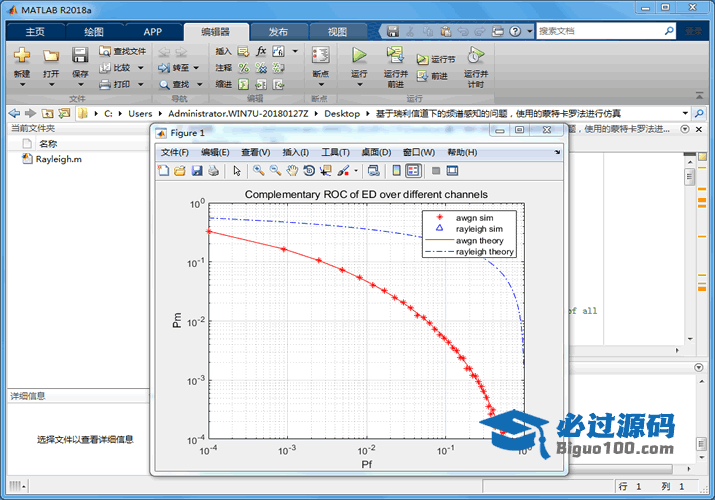Switch to the APP tab
The image size is (715, 500).
pos(153,31)
